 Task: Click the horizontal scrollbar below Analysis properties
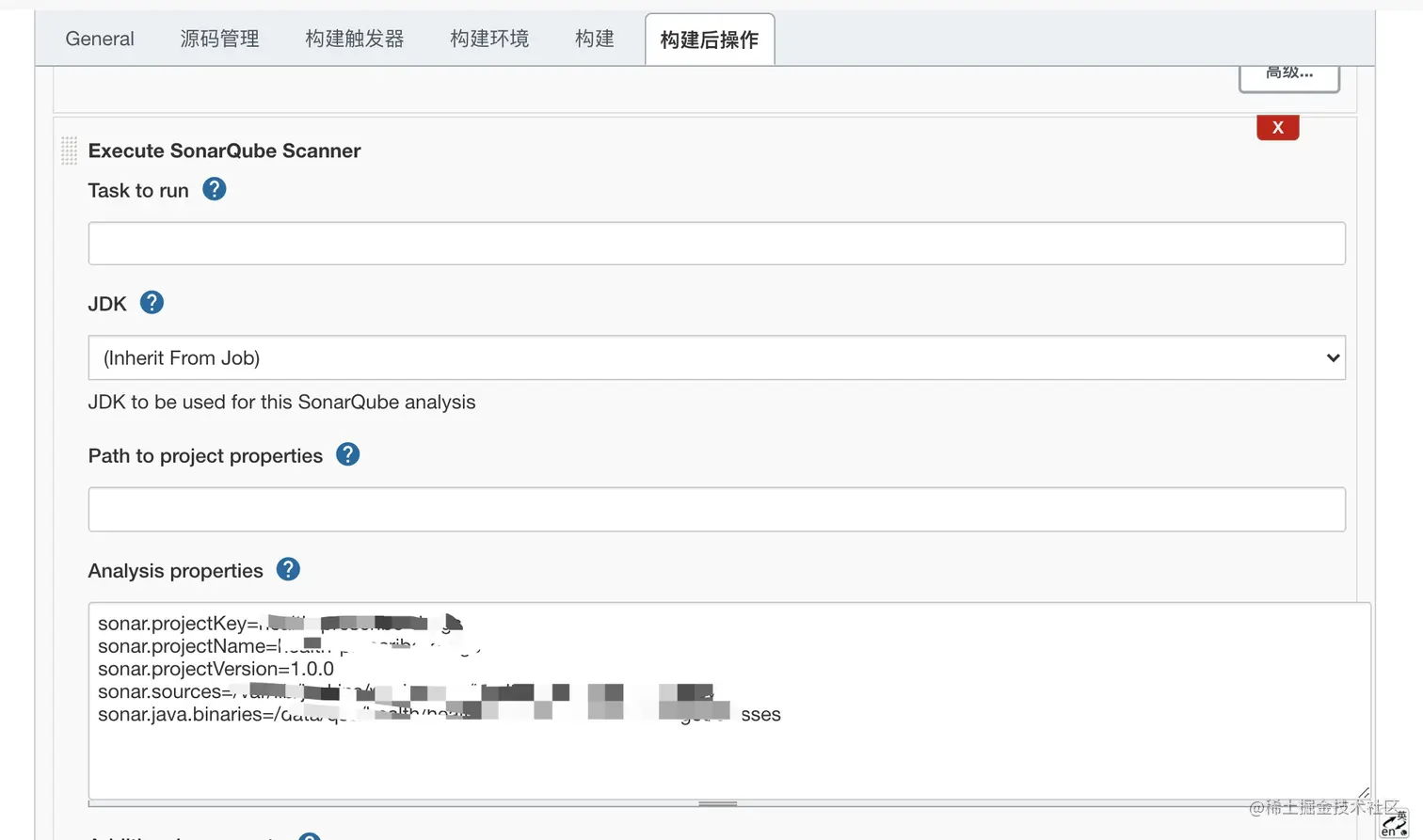[717, 803]
